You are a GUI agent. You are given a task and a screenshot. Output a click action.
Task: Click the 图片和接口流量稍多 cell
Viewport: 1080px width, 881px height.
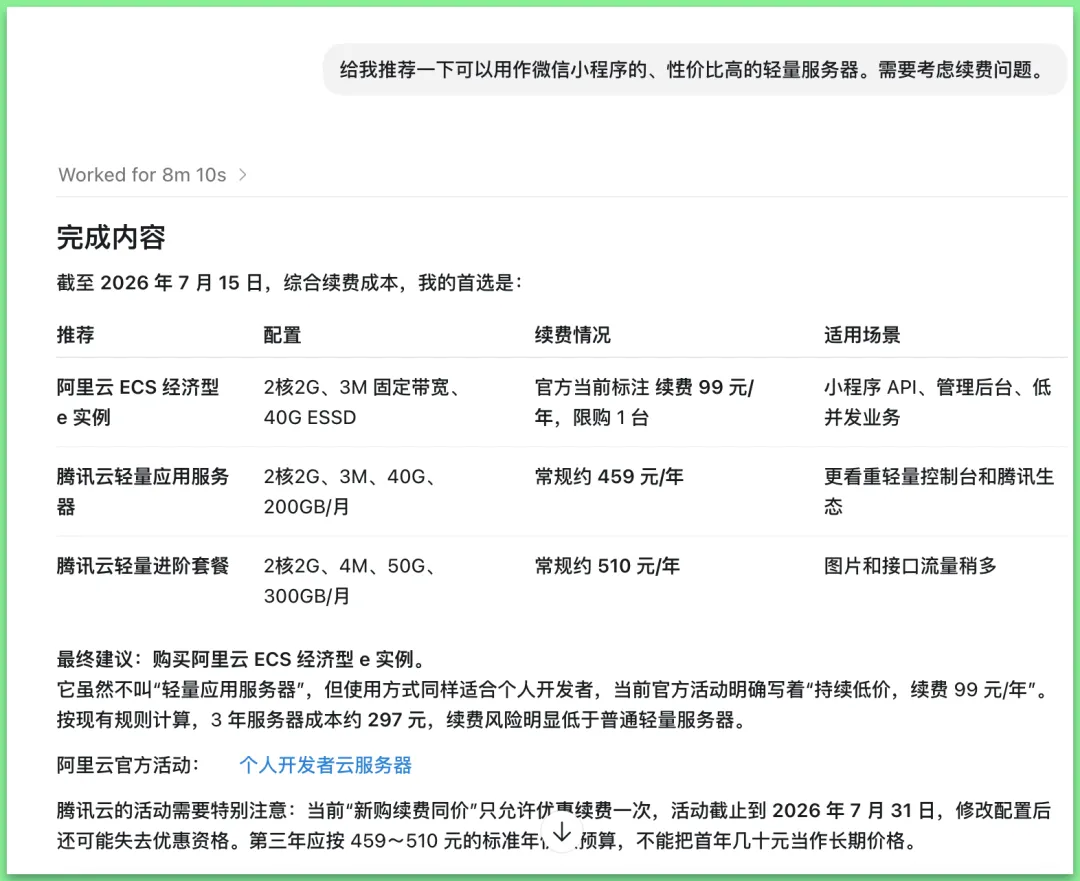pos(911,566)
